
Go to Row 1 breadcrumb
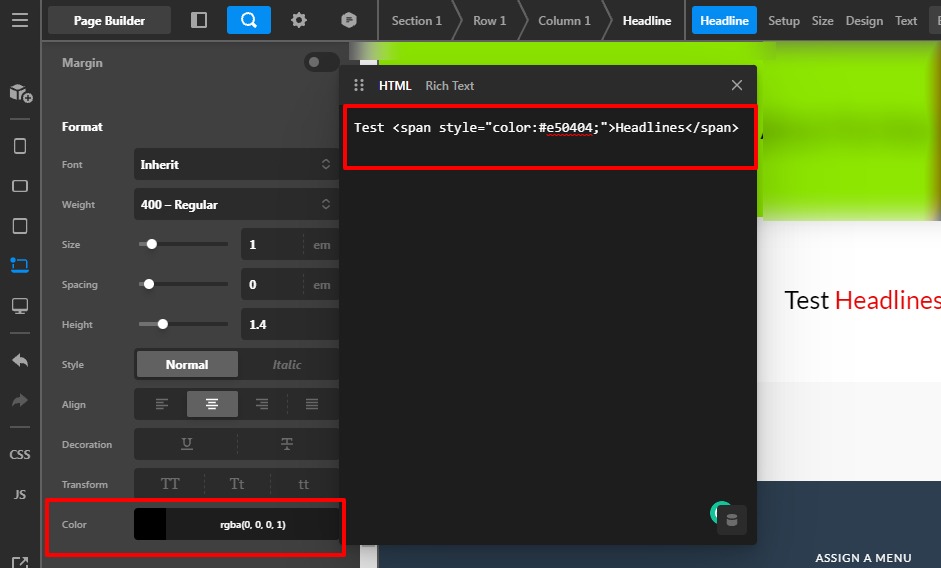[x=489, y=20]
